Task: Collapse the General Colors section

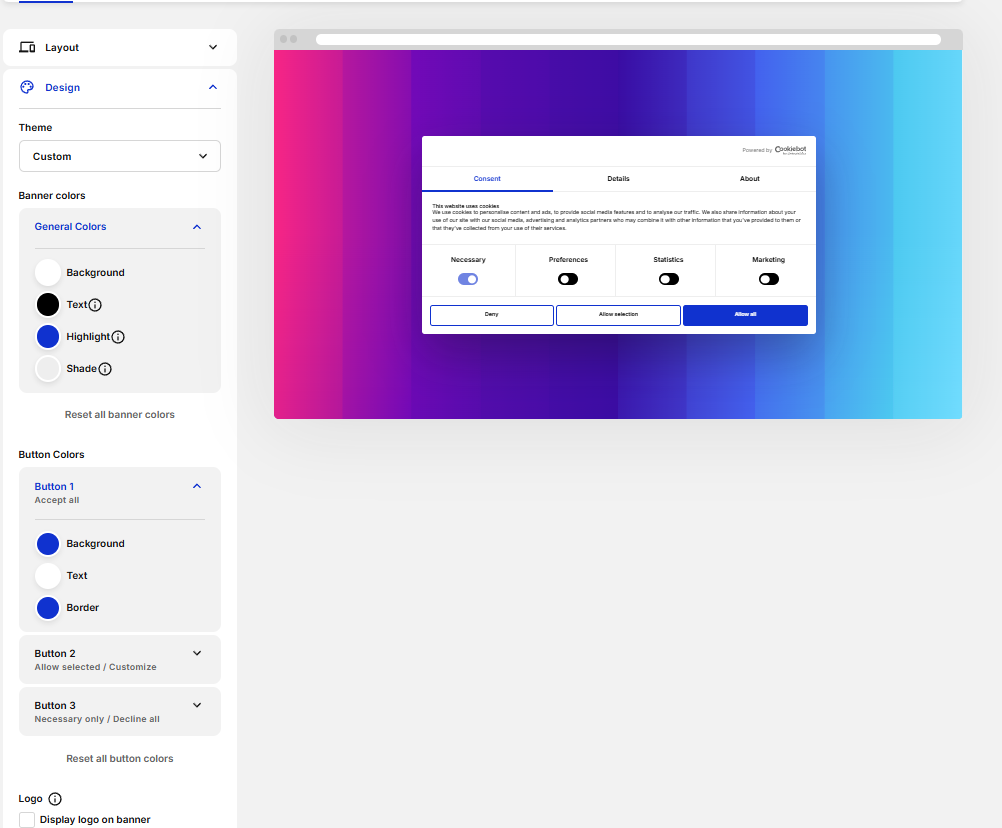Action: click(x=197, y=227)
